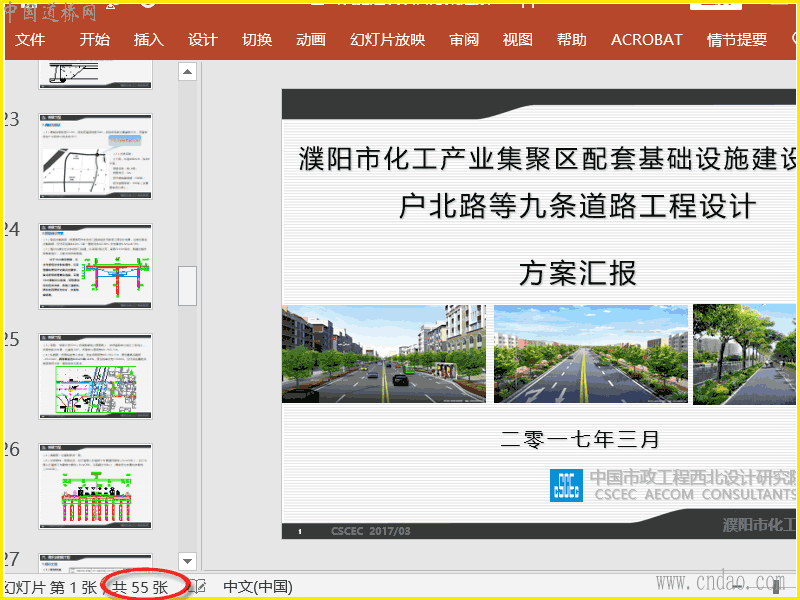Select the 切换 tab

256,40
